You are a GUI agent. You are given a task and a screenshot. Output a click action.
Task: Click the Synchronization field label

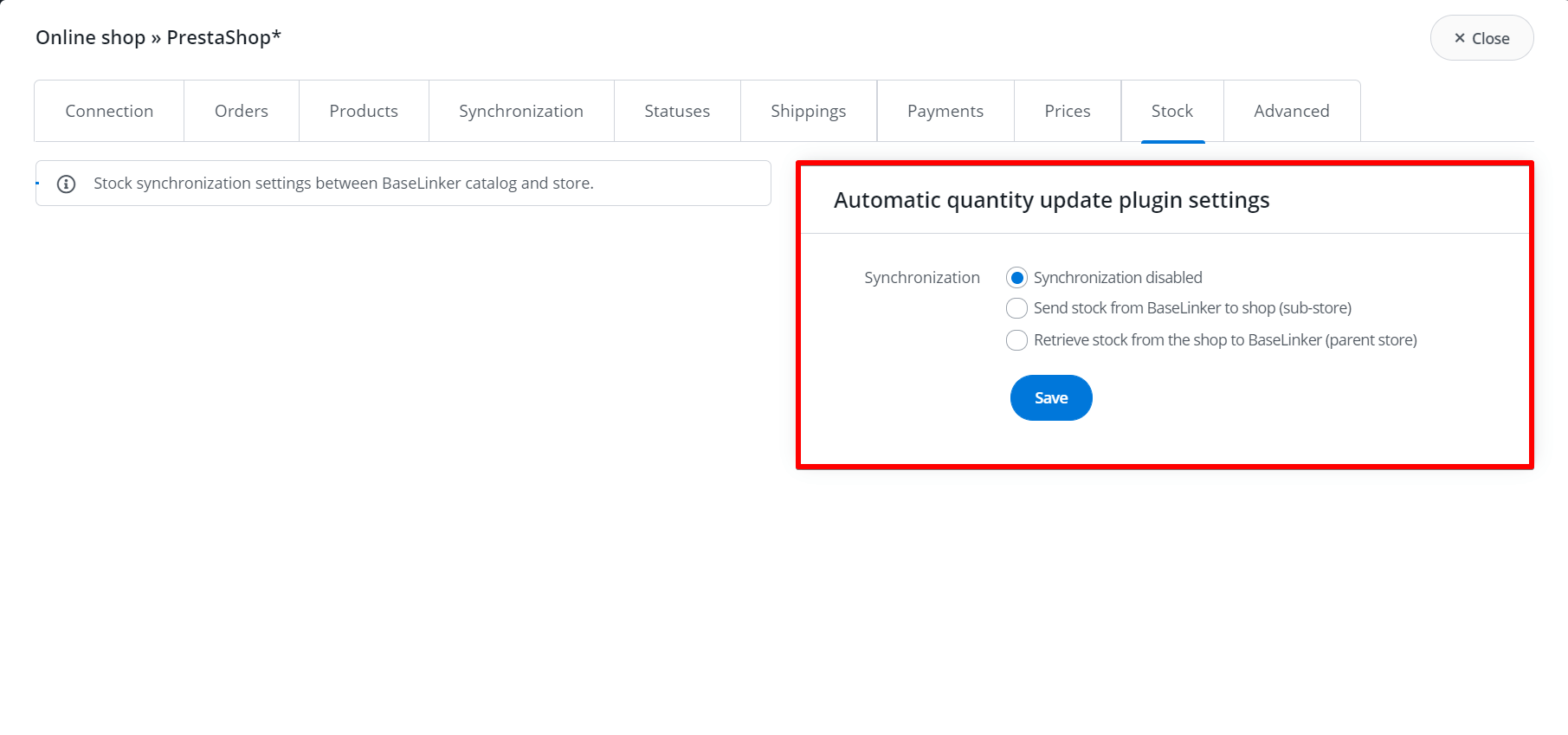[922, 278]
